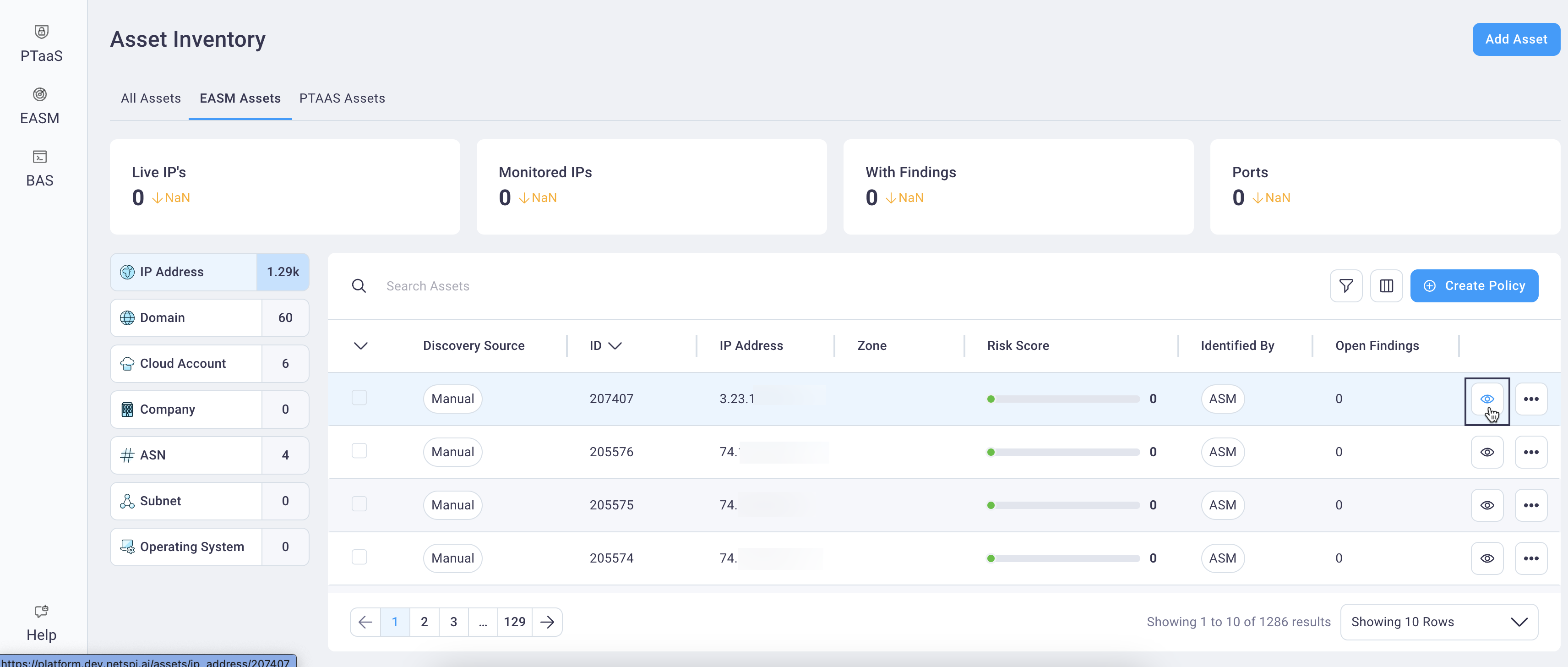Click the Help icon at bottom left
The image size is (1568, 667).
(x=41, y=612)
